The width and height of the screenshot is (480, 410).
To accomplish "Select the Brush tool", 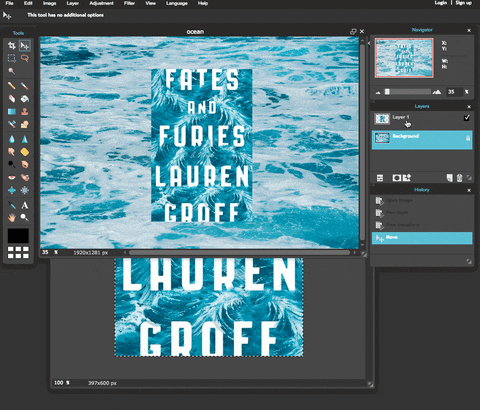I will click(x=25, y=86).
